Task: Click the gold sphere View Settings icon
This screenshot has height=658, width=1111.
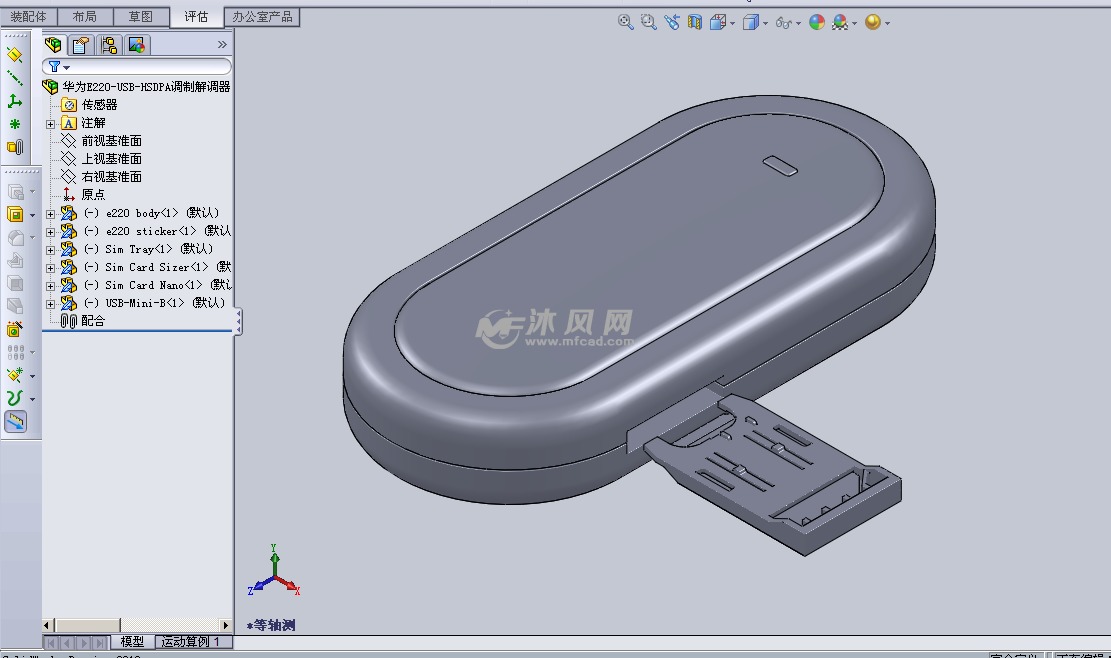Action: coord(873,22)
